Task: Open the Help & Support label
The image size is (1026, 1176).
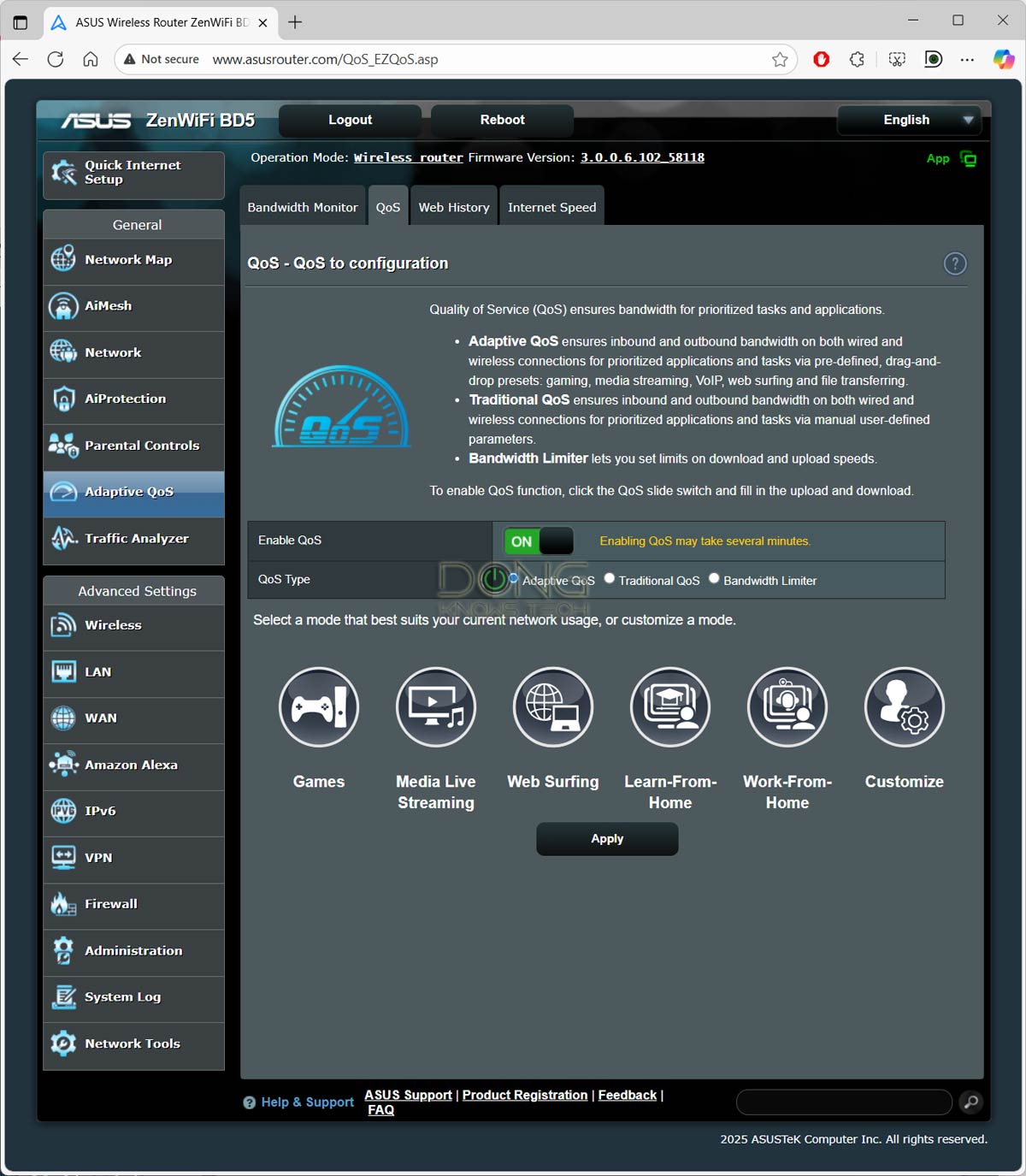Action: 307,1102
